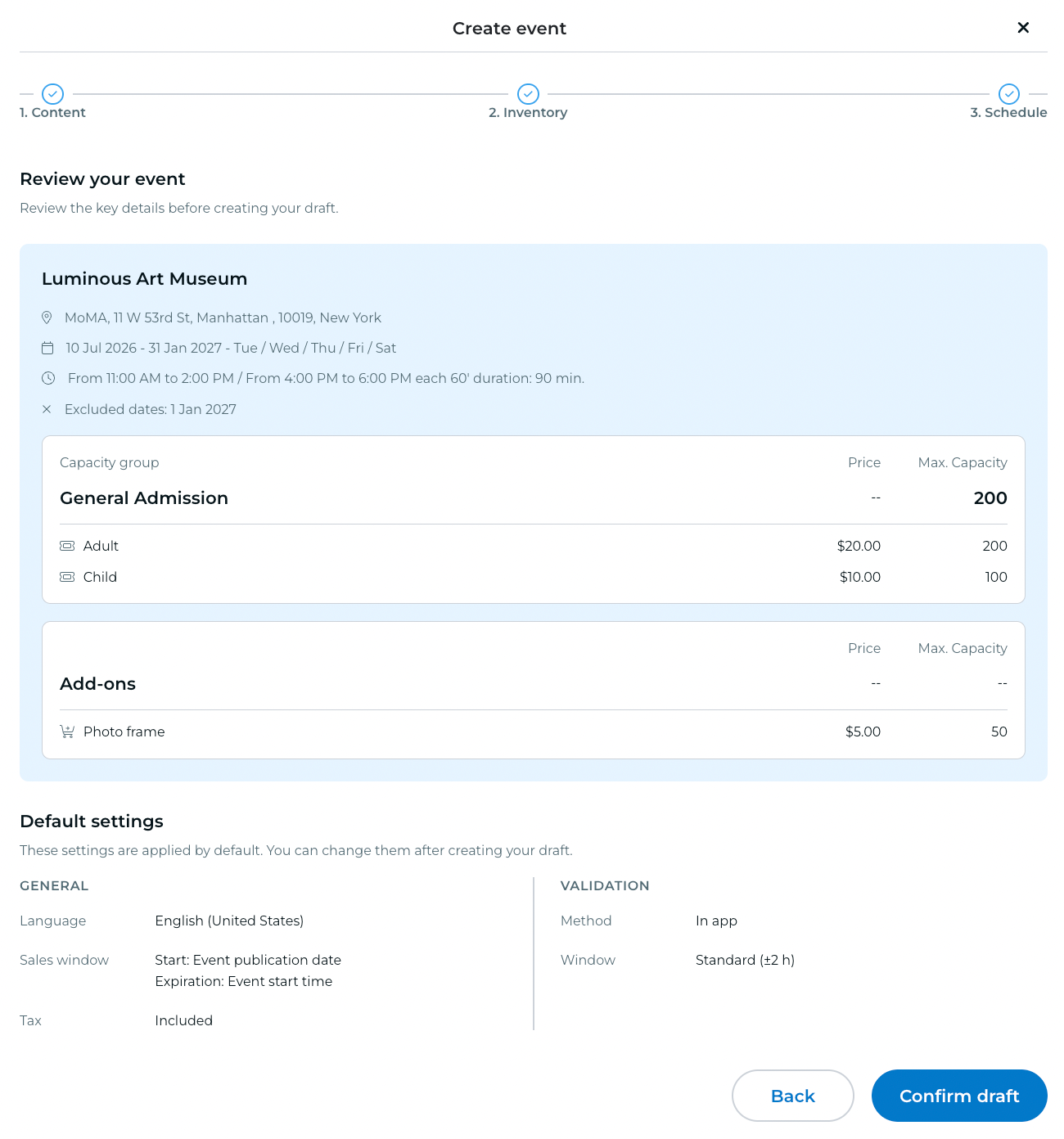Click the calendar icon beside date range
This screenshot has height=1139, width=1064.
pos(47,349)
